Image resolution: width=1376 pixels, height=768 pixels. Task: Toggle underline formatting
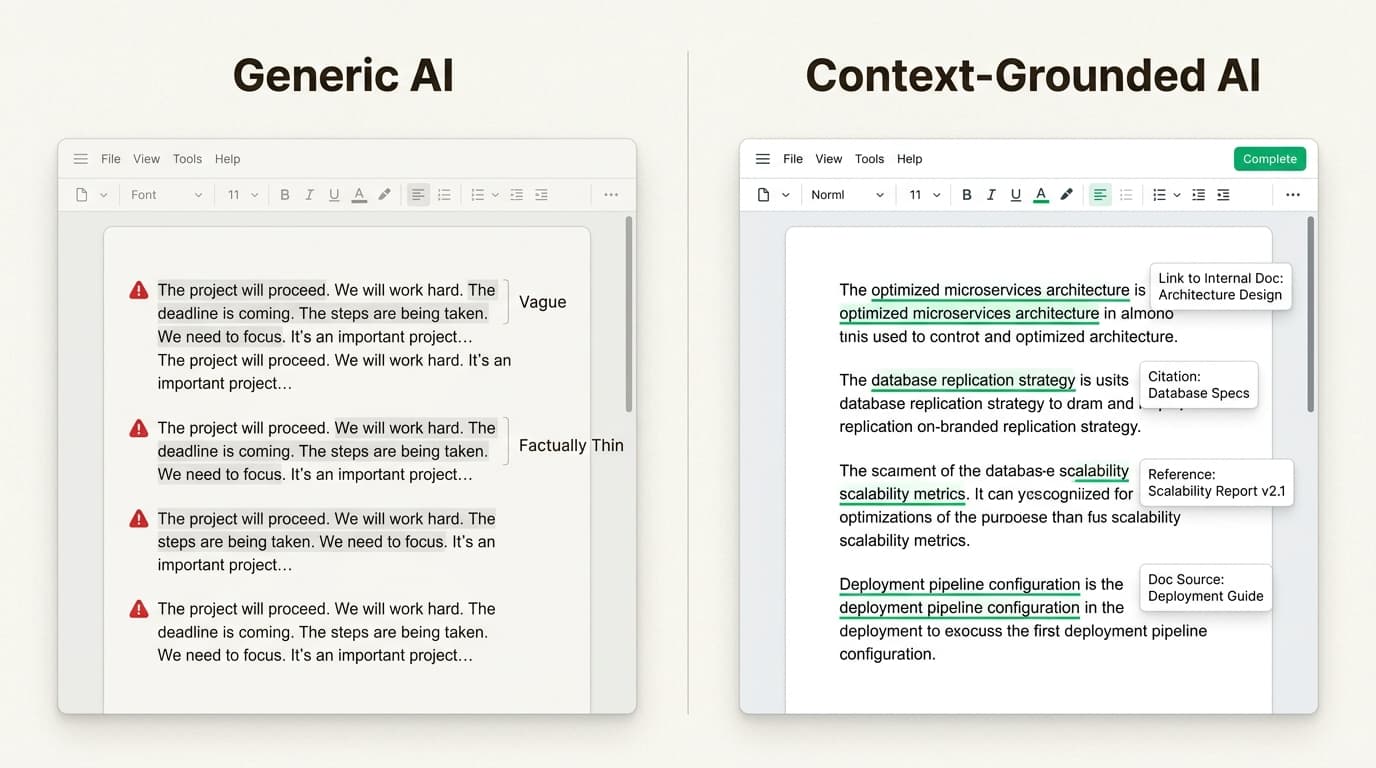tap(334, 194)
